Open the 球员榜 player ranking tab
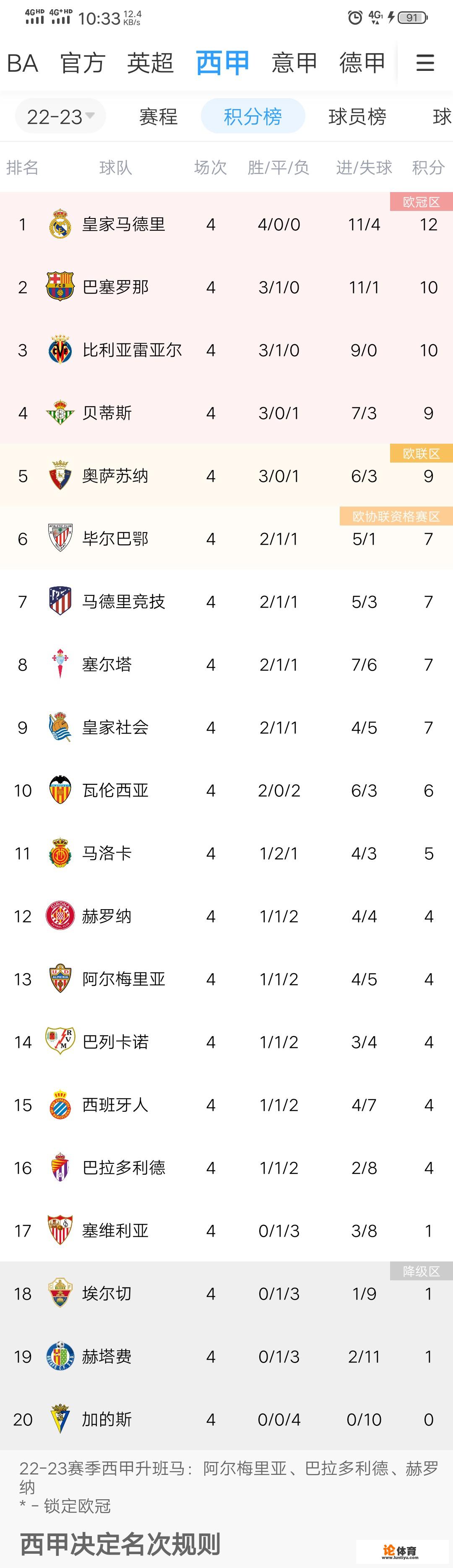453x1568 pixels. 357,116
